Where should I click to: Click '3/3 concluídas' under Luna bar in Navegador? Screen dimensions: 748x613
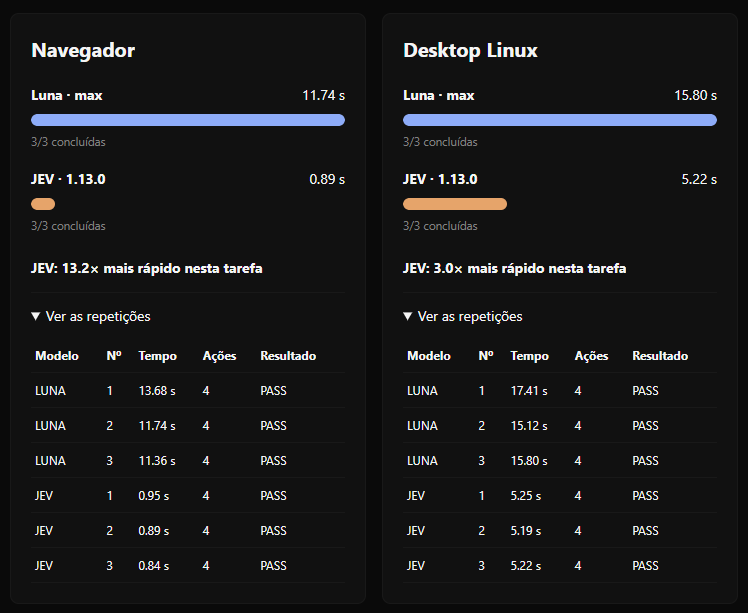[x=68, y=142]
